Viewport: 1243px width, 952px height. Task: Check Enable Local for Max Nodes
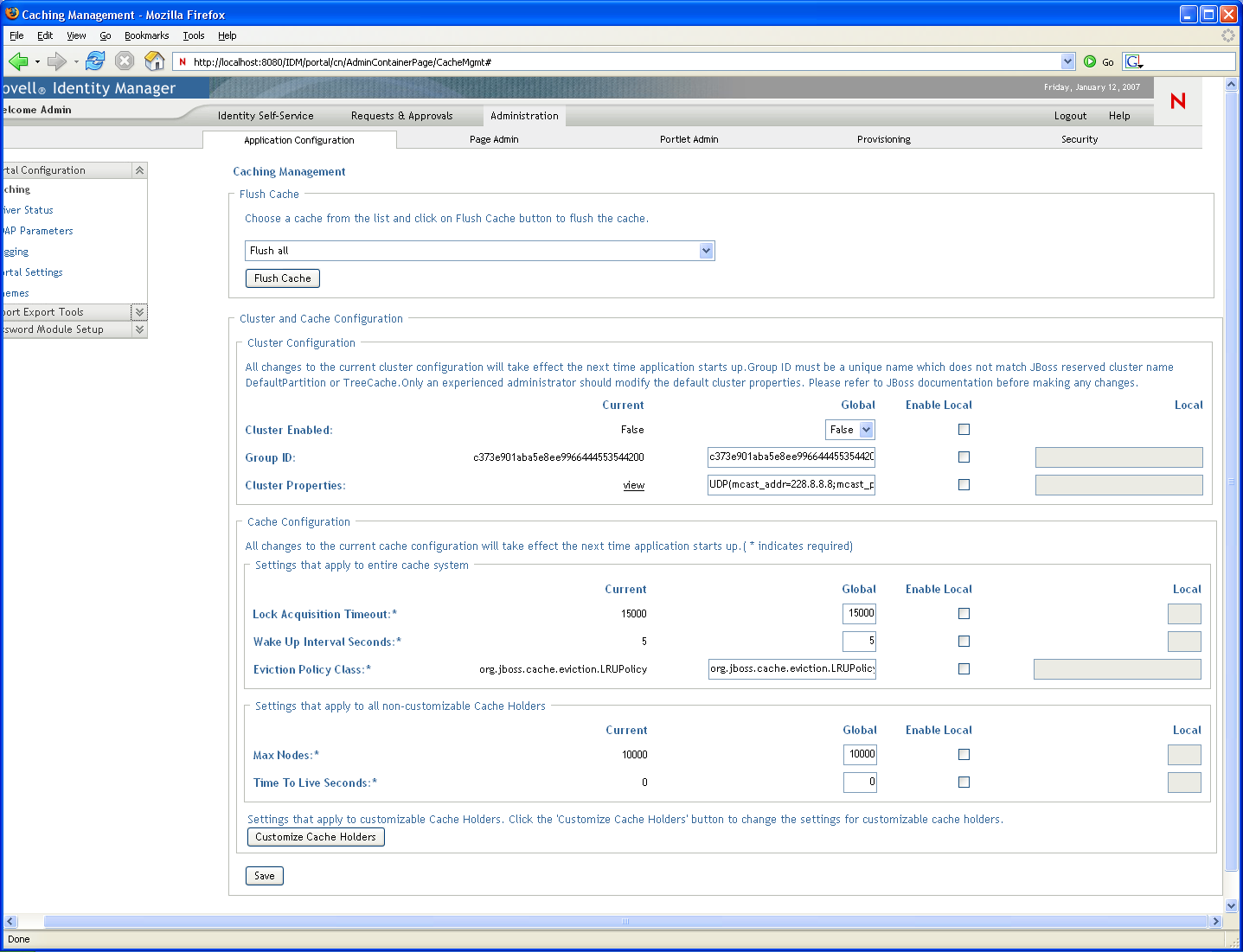click(x=964, y=755)
